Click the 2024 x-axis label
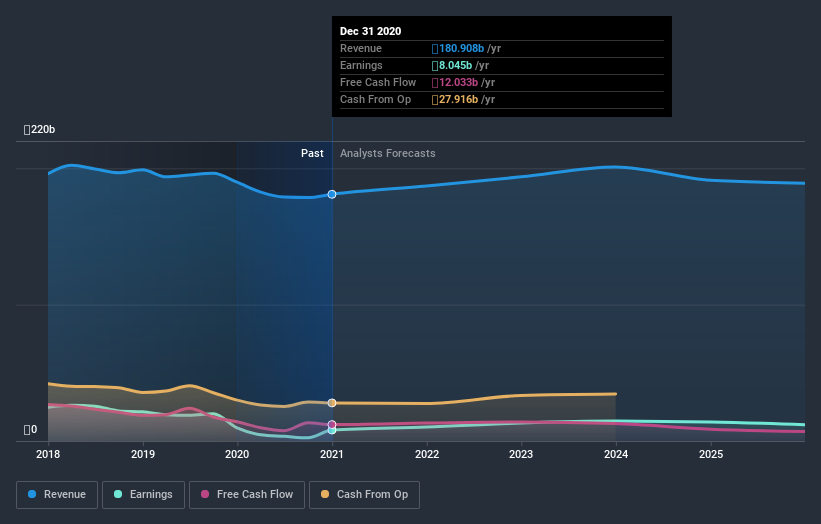This screenshot has width=821, height=524. point(616,454)
